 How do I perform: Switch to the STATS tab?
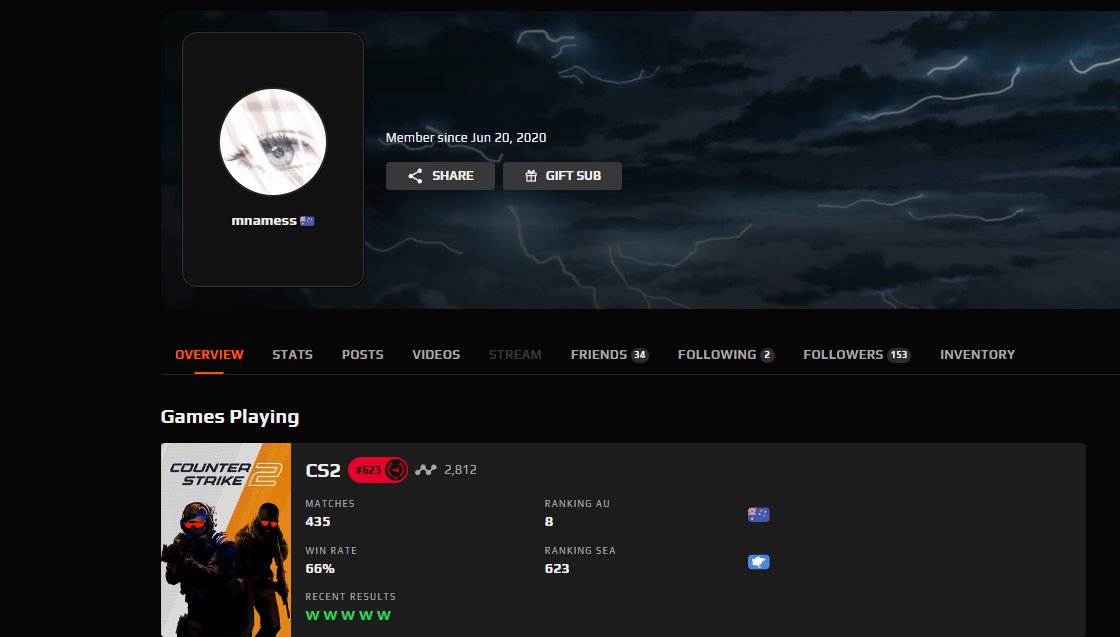292,354
